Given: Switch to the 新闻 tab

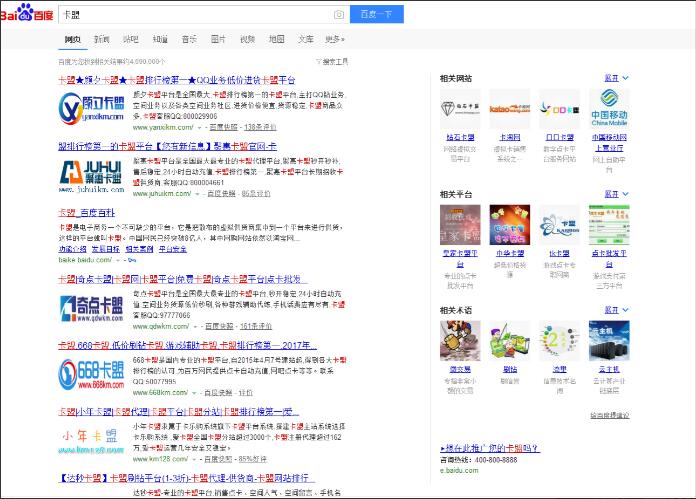Looking at the screenshot, I should point(102,40).
